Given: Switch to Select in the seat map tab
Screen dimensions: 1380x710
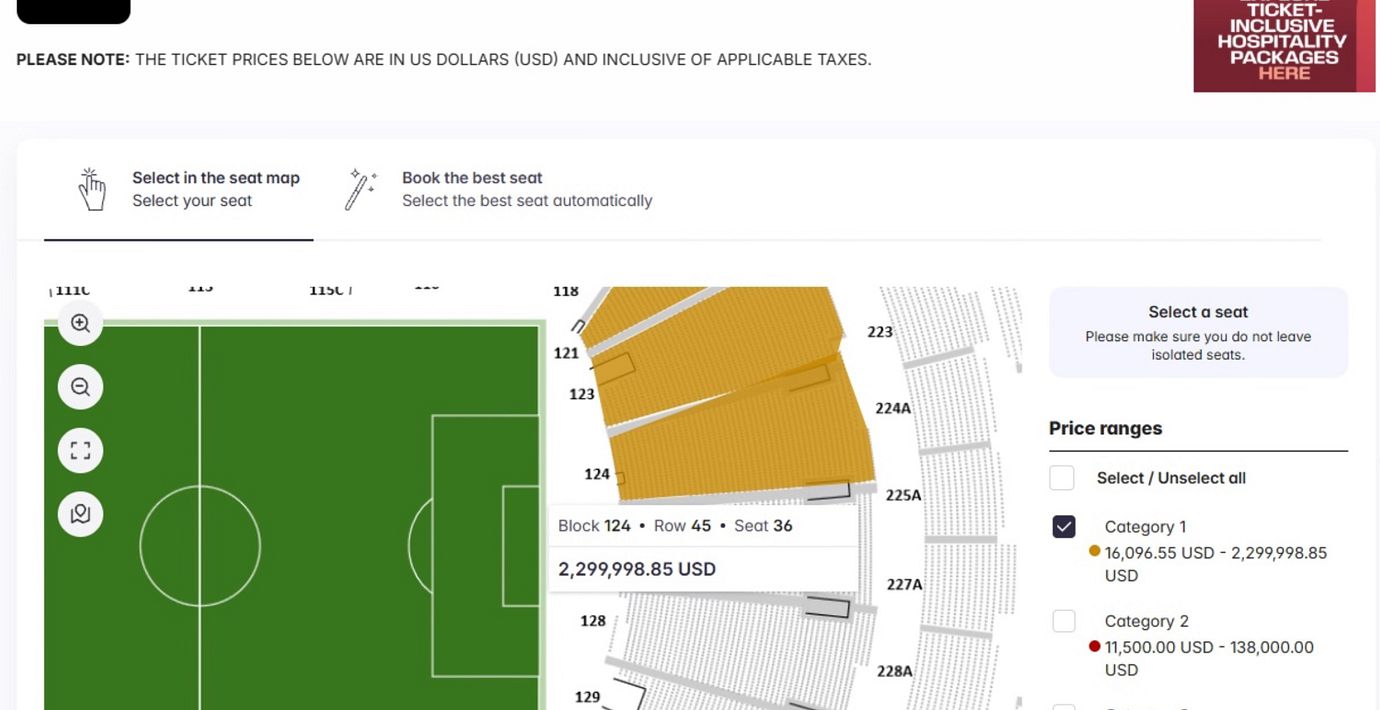Looking at the screenshot, I should [x=216, y=189].
